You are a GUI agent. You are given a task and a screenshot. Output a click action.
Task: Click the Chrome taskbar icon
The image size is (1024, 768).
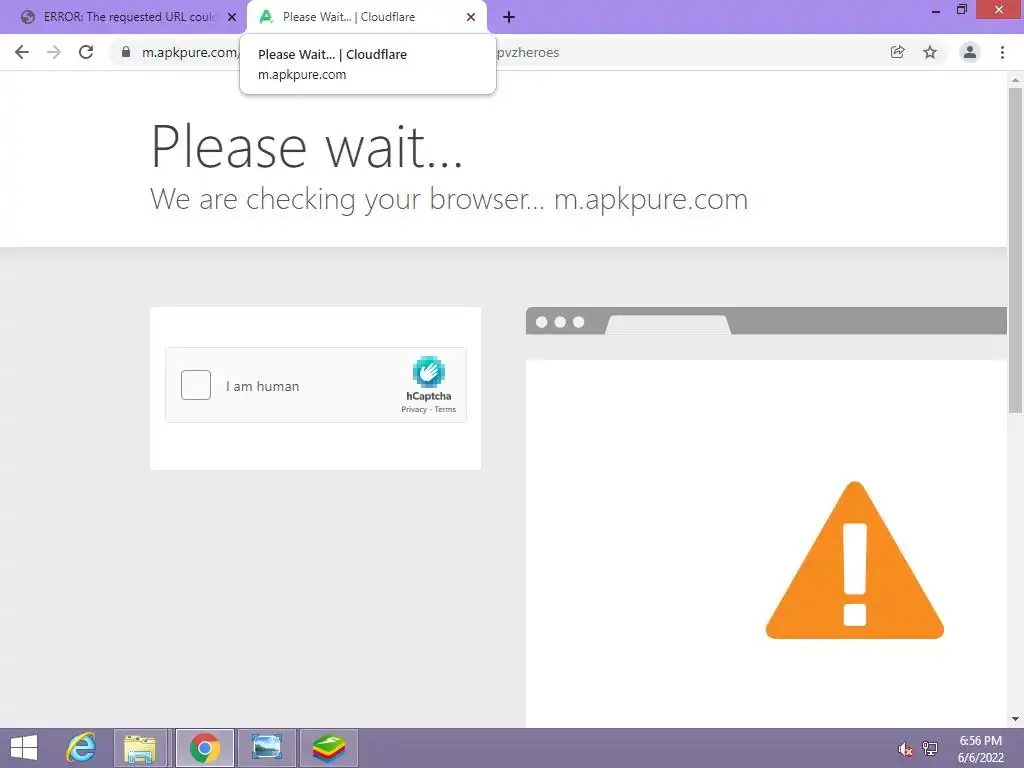[204, 748]
